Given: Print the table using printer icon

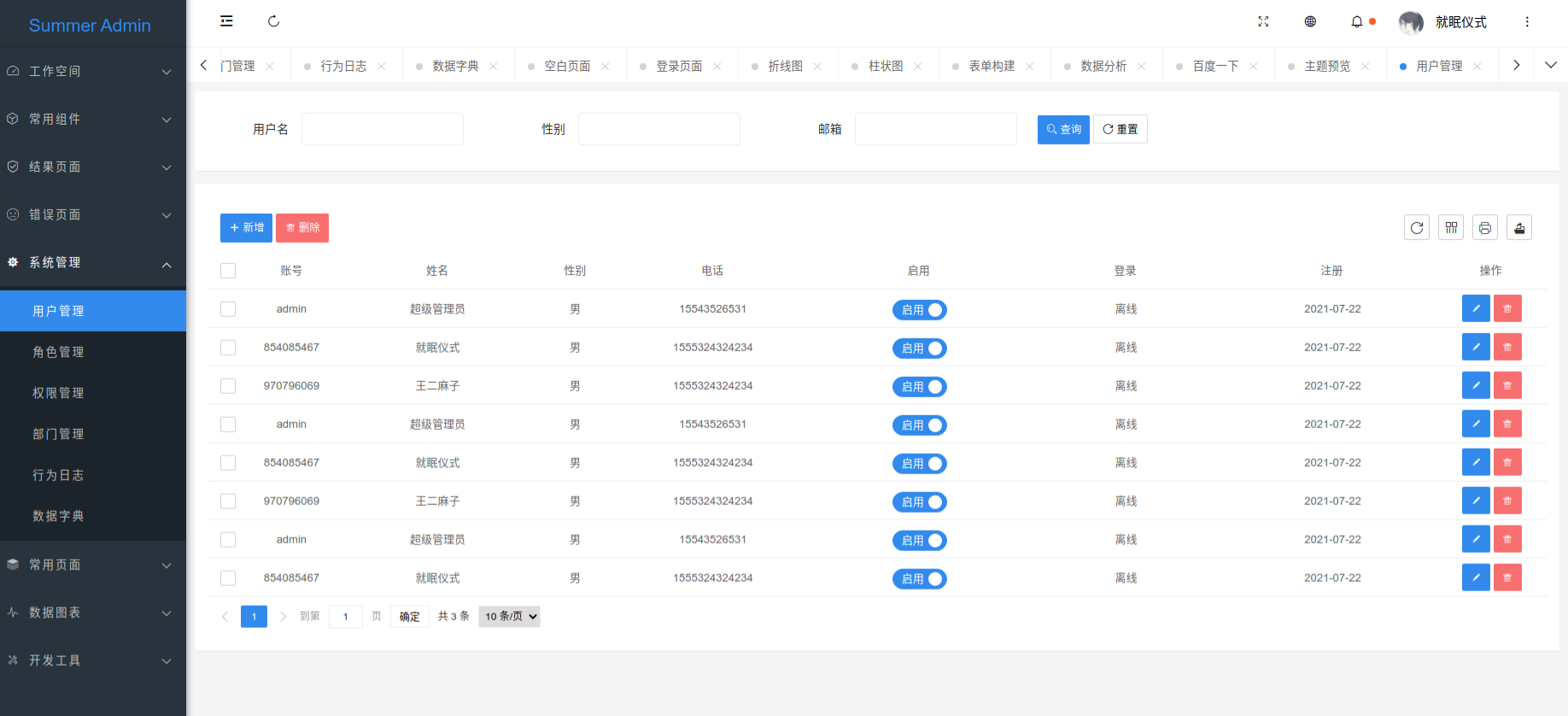Looking at the screenshot, I should [1485, 227].
